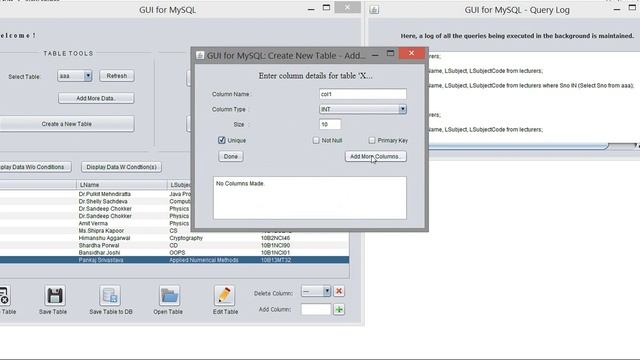
Task: Click the green plus add column icon
Action: 339,309
